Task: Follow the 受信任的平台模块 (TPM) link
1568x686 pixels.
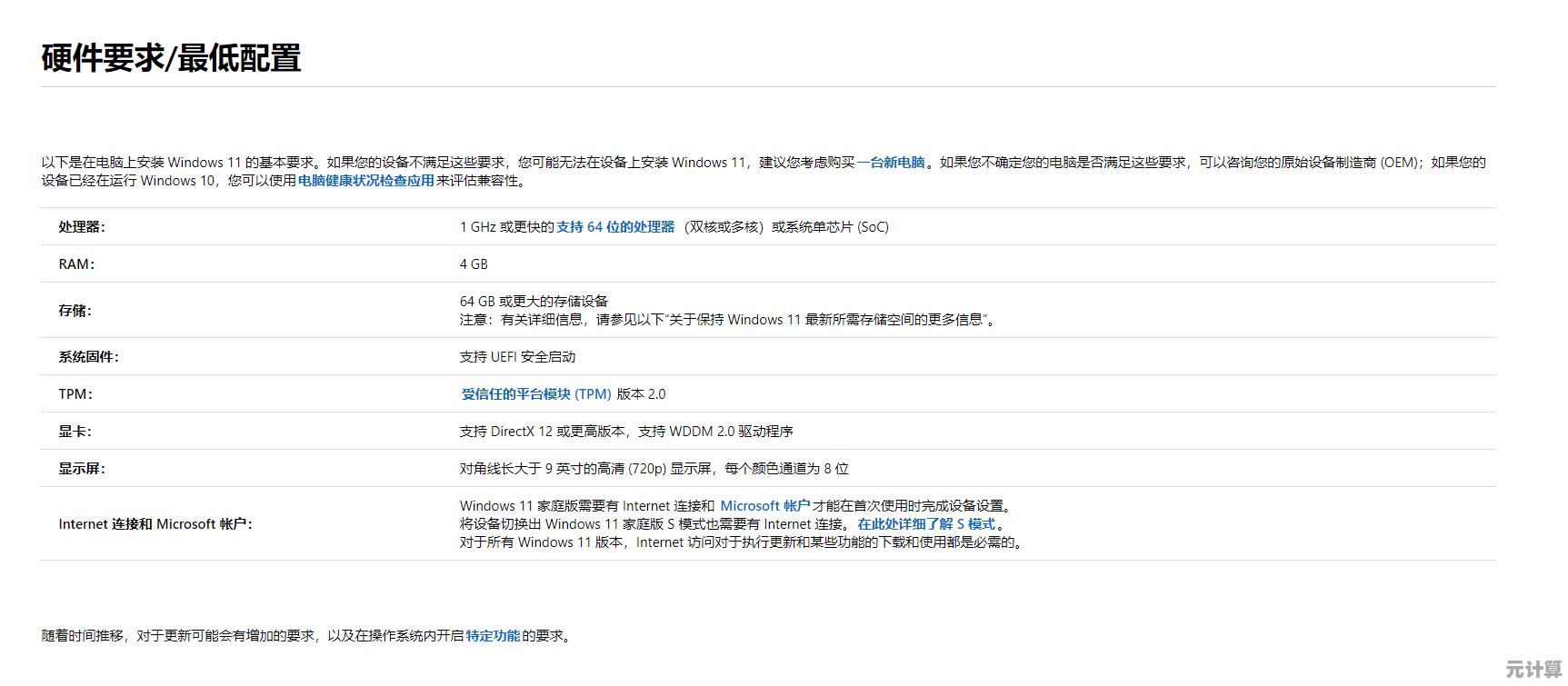Action: pyautogui.click(x=536, y=394)
